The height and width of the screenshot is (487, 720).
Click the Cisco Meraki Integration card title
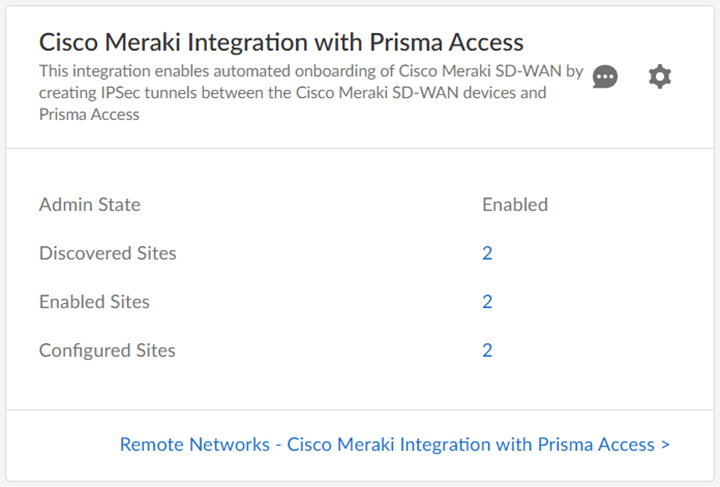281,42
